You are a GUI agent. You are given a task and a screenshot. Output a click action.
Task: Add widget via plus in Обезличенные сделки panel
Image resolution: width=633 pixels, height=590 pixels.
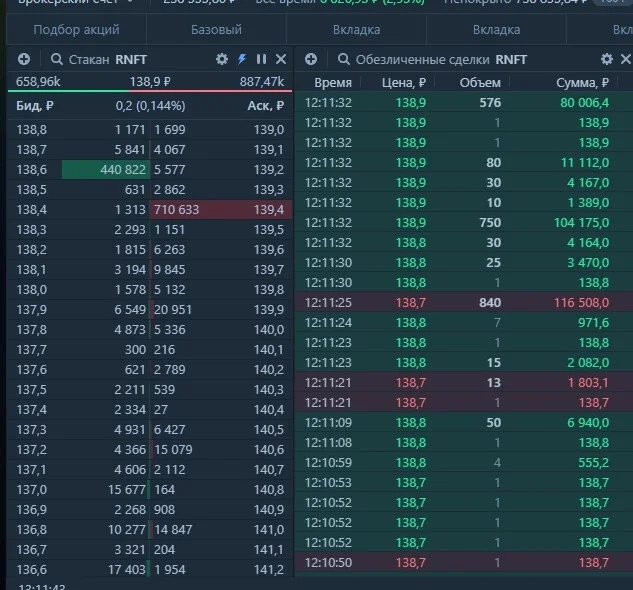tap(311, 59)
